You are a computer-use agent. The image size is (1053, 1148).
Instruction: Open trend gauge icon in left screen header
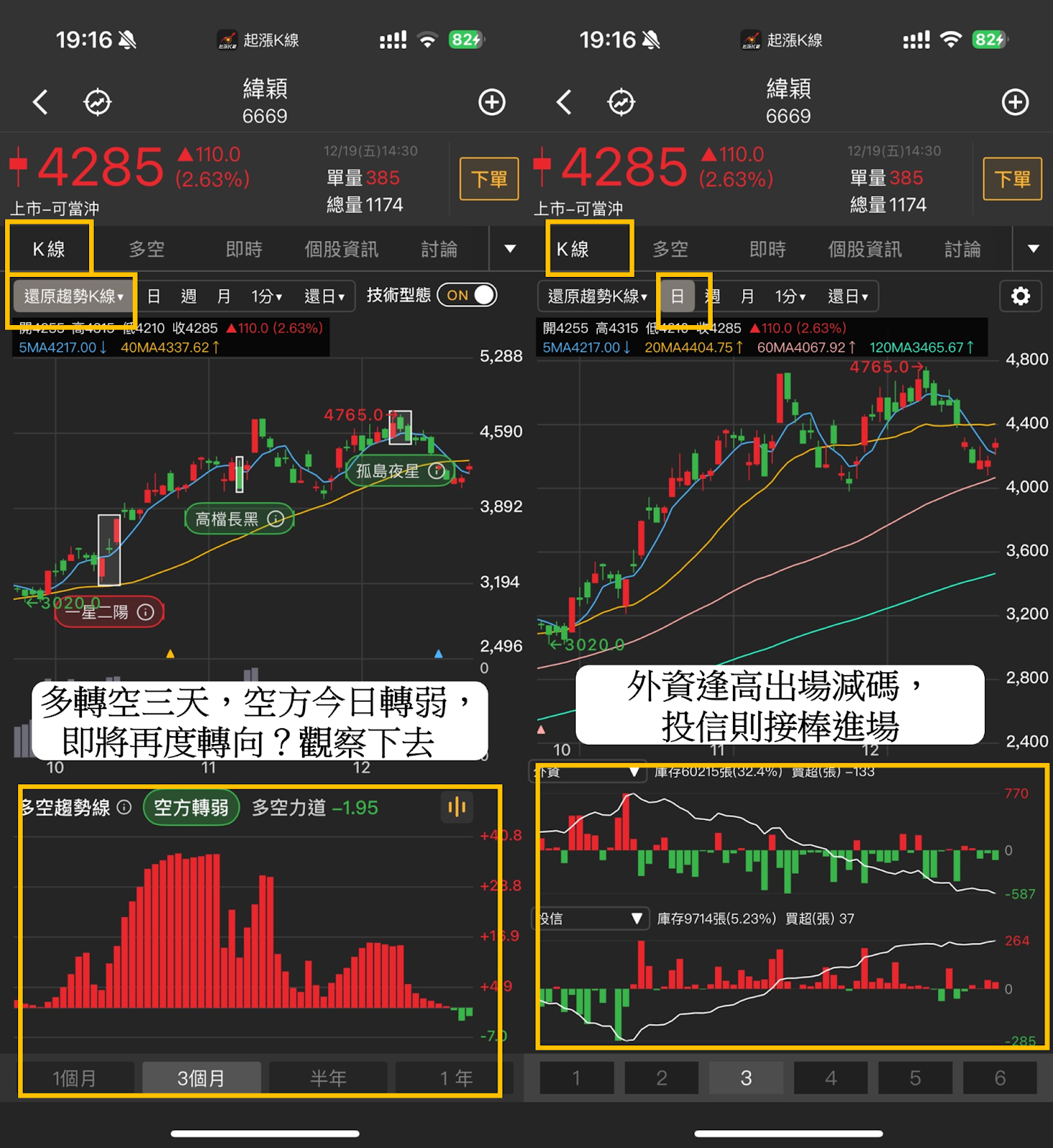[98, 103]
